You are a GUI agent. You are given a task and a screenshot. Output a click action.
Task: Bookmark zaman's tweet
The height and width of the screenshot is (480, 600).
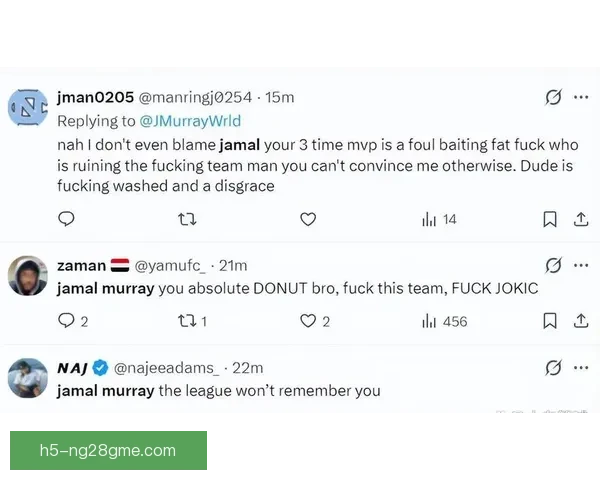[549, 321]
